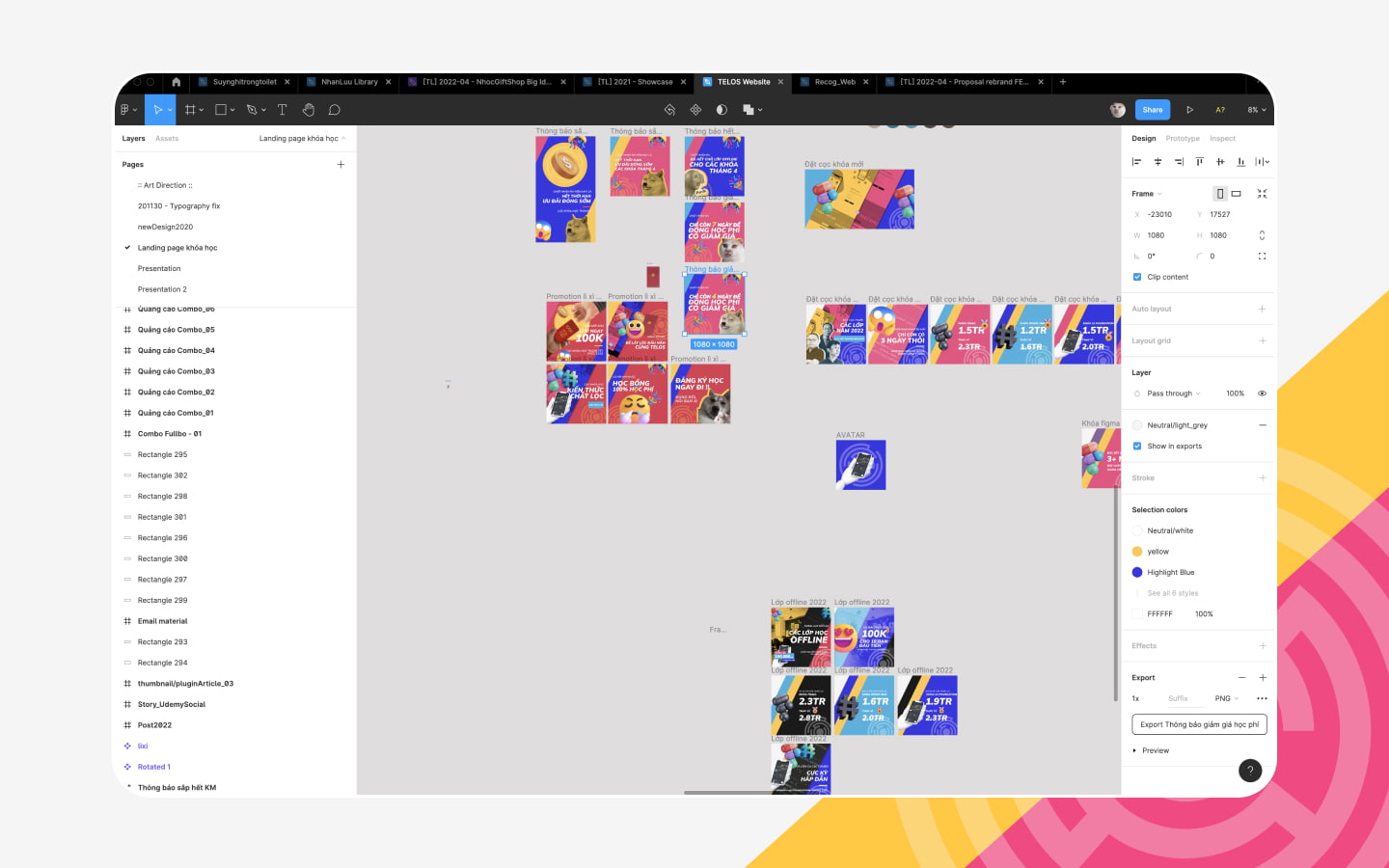Screen dimensions: 1389x868
Task: Align selection to right
Action: [1179, 162]
